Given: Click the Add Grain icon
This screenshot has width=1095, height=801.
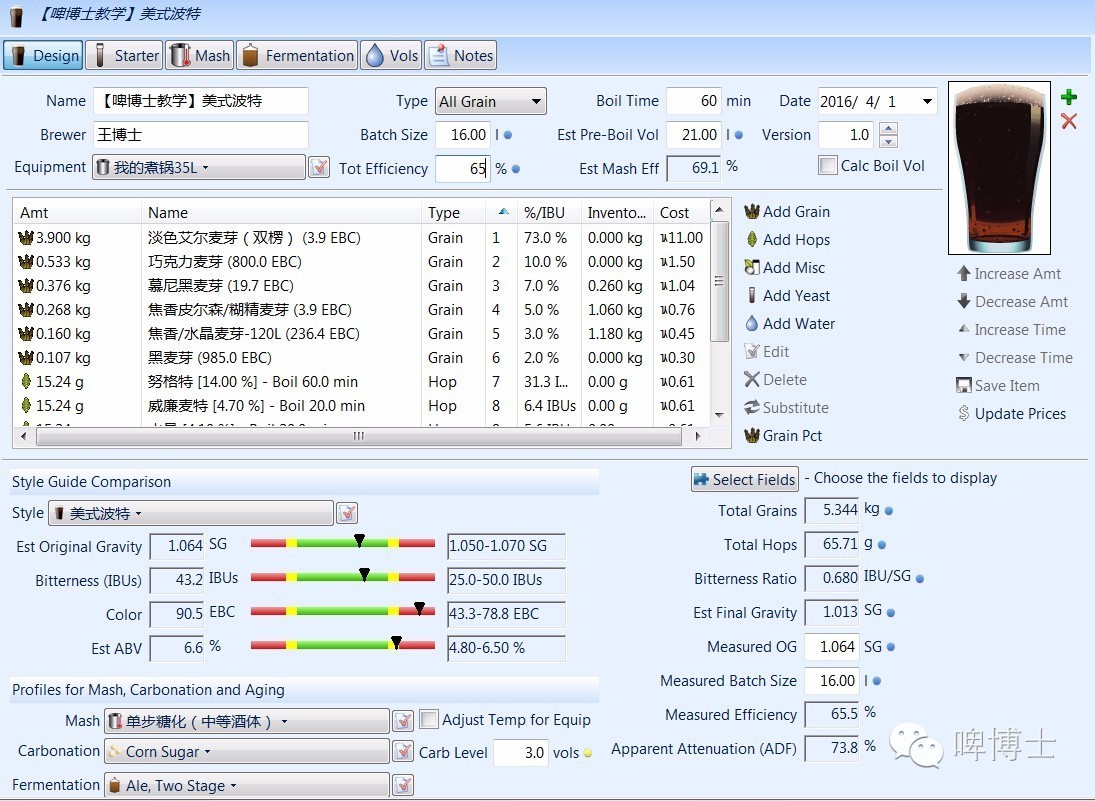Looking at the screenshot, I should pos(752,212).
